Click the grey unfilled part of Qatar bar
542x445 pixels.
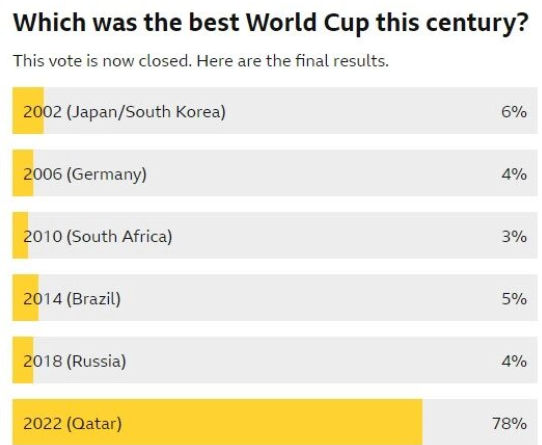pos(480,422)
